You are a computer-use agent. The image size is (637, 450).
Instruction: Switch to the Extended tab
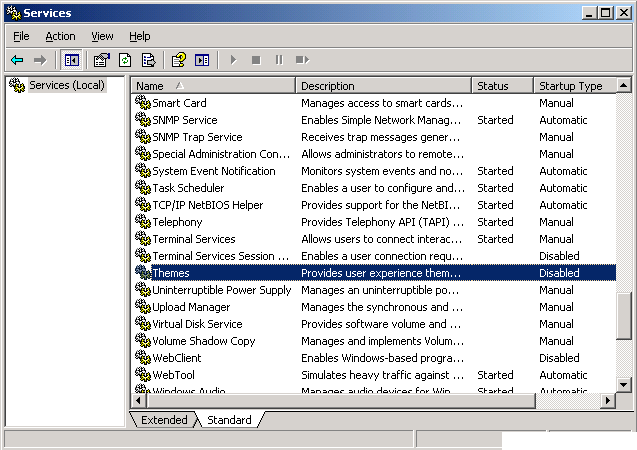pos(164,420)
